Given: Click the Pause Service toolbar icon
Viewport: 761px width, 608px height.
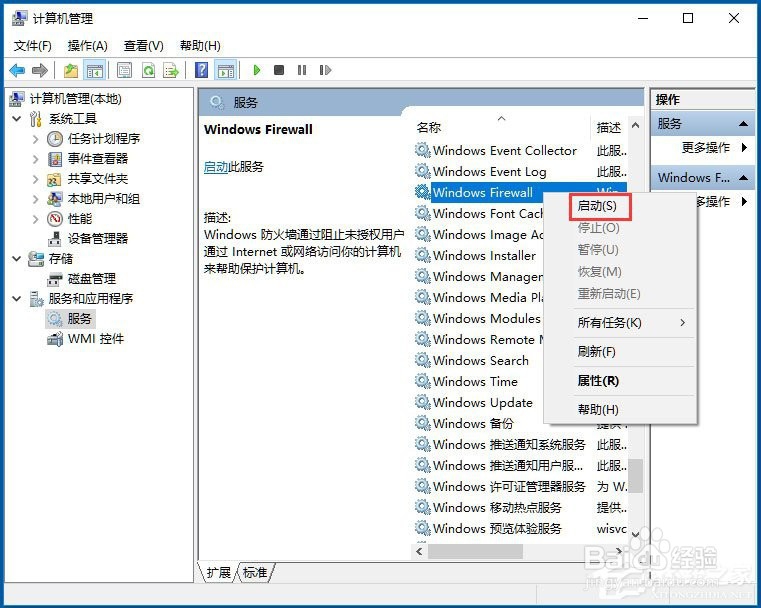Looking at the screenshot, I should click(x=301, y=70).
